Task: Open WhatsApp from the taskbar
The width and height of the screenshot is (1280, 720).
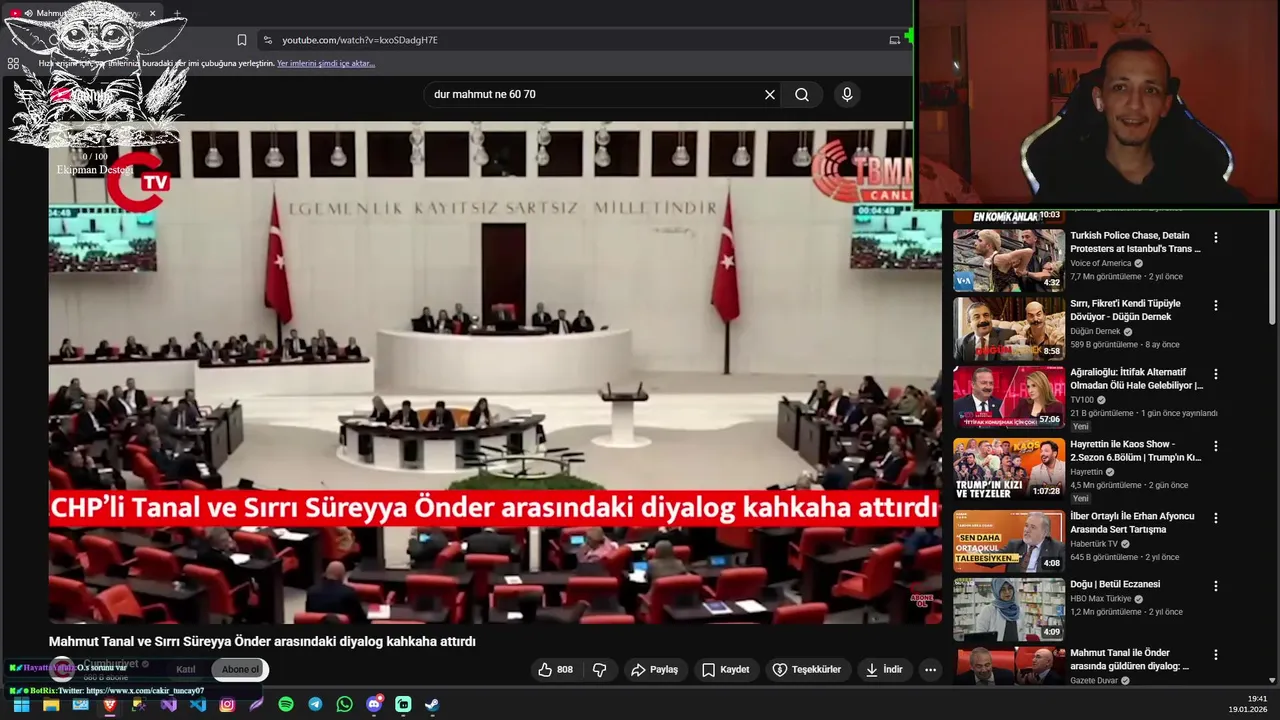Action: [344, 704]
